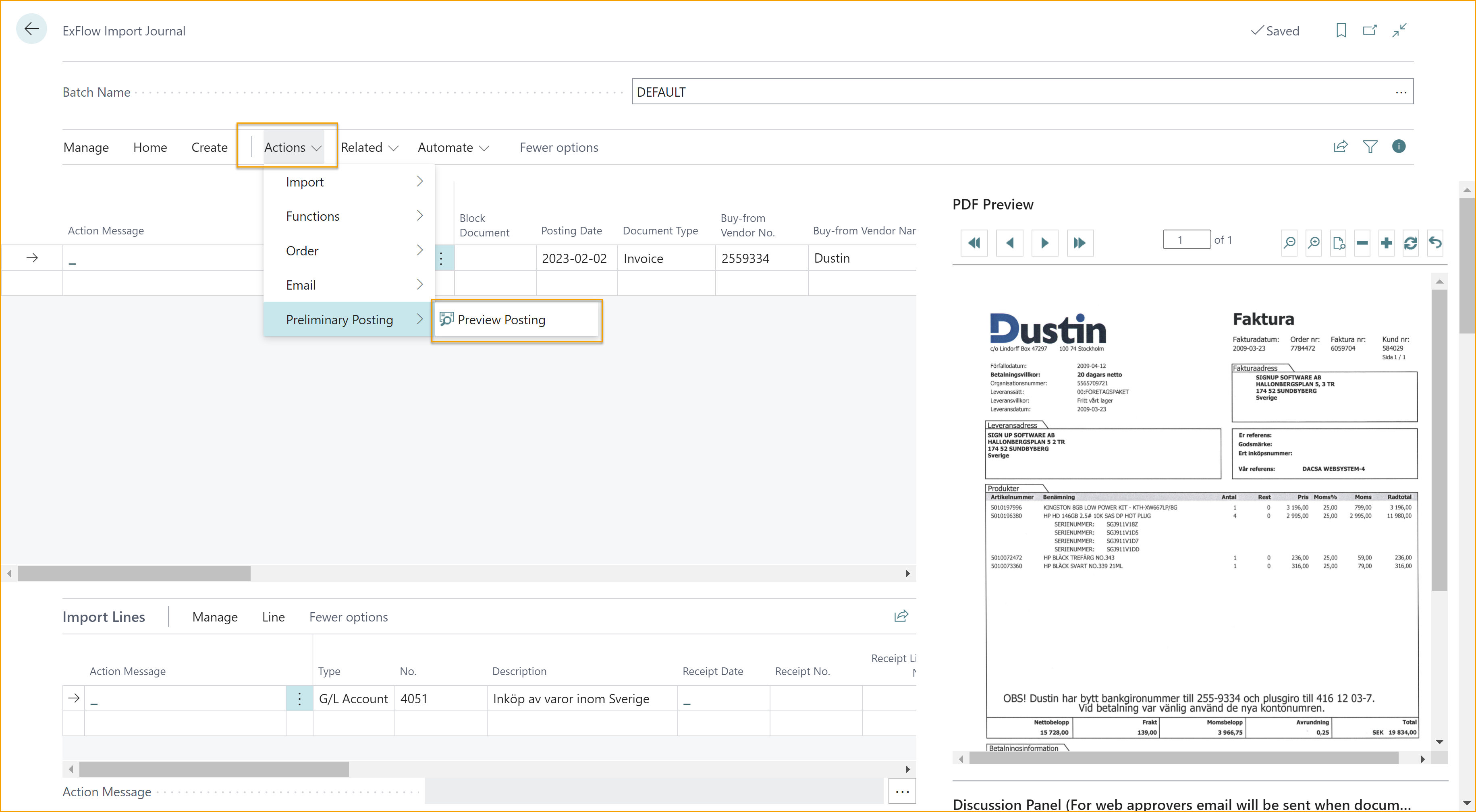Click the PDF refresh icon
Image resolution: width=1476 pixels, height=812 pixels.
point(1410,243)
